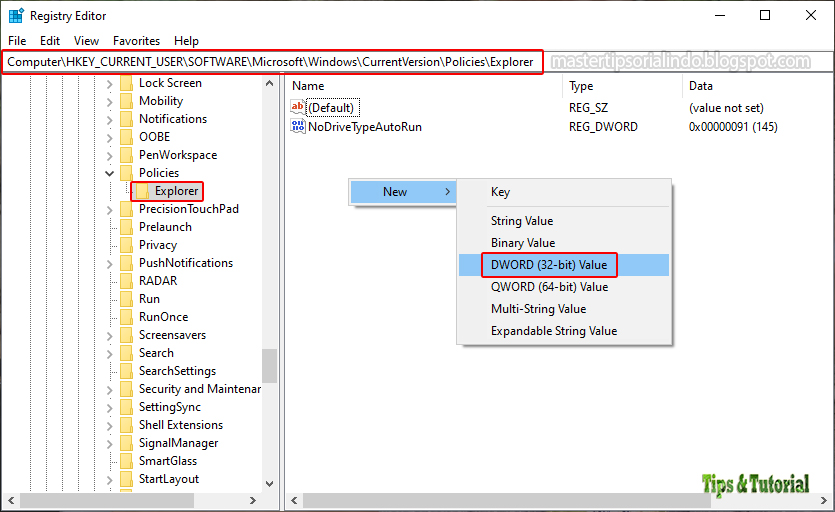Click the (Default) string value icon
835x512 pixels.
tap(298, 107)
